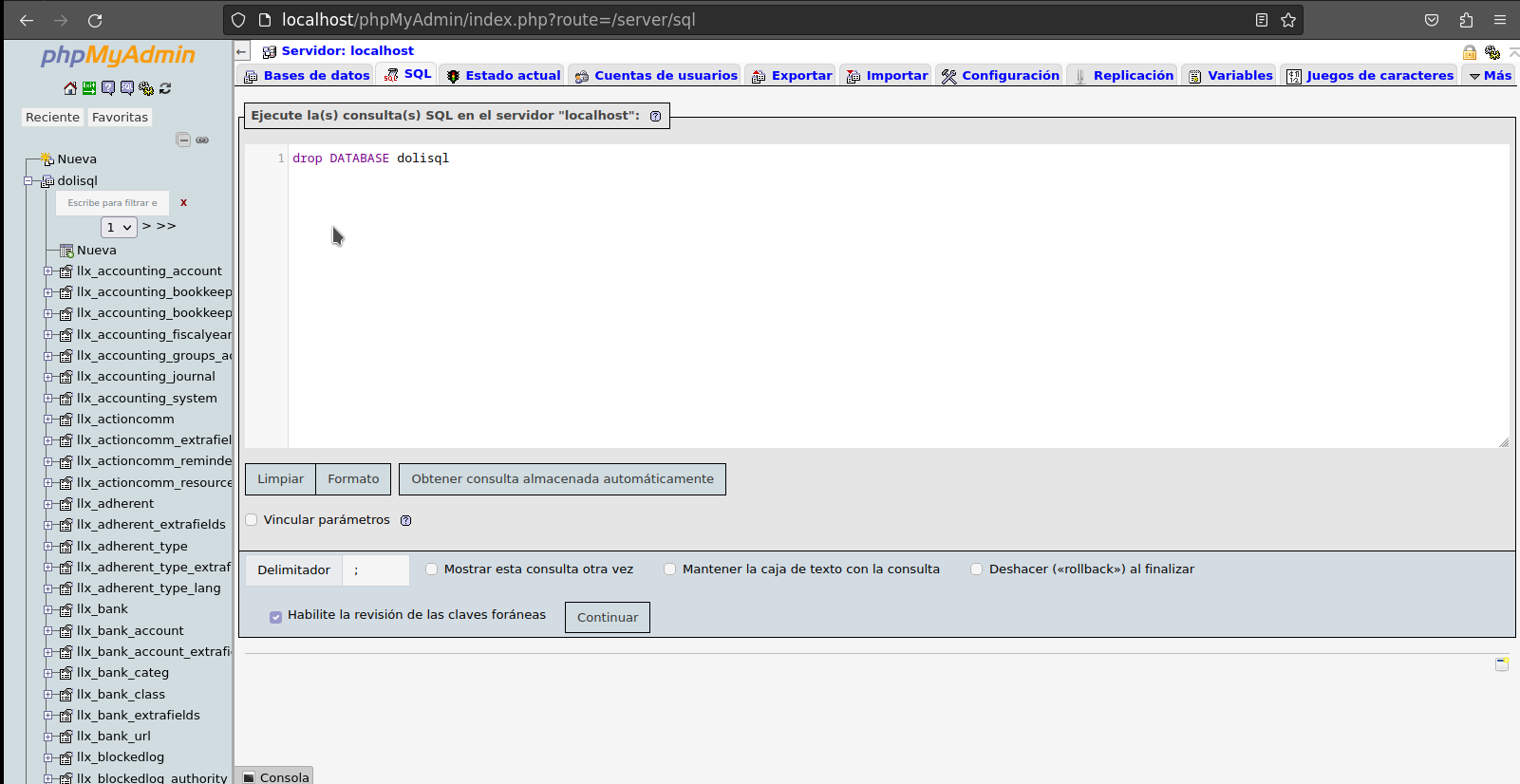Click help icon beside Vincular parámetros
The width and height of the screenshot is (1520, 784).
point(406,520)
